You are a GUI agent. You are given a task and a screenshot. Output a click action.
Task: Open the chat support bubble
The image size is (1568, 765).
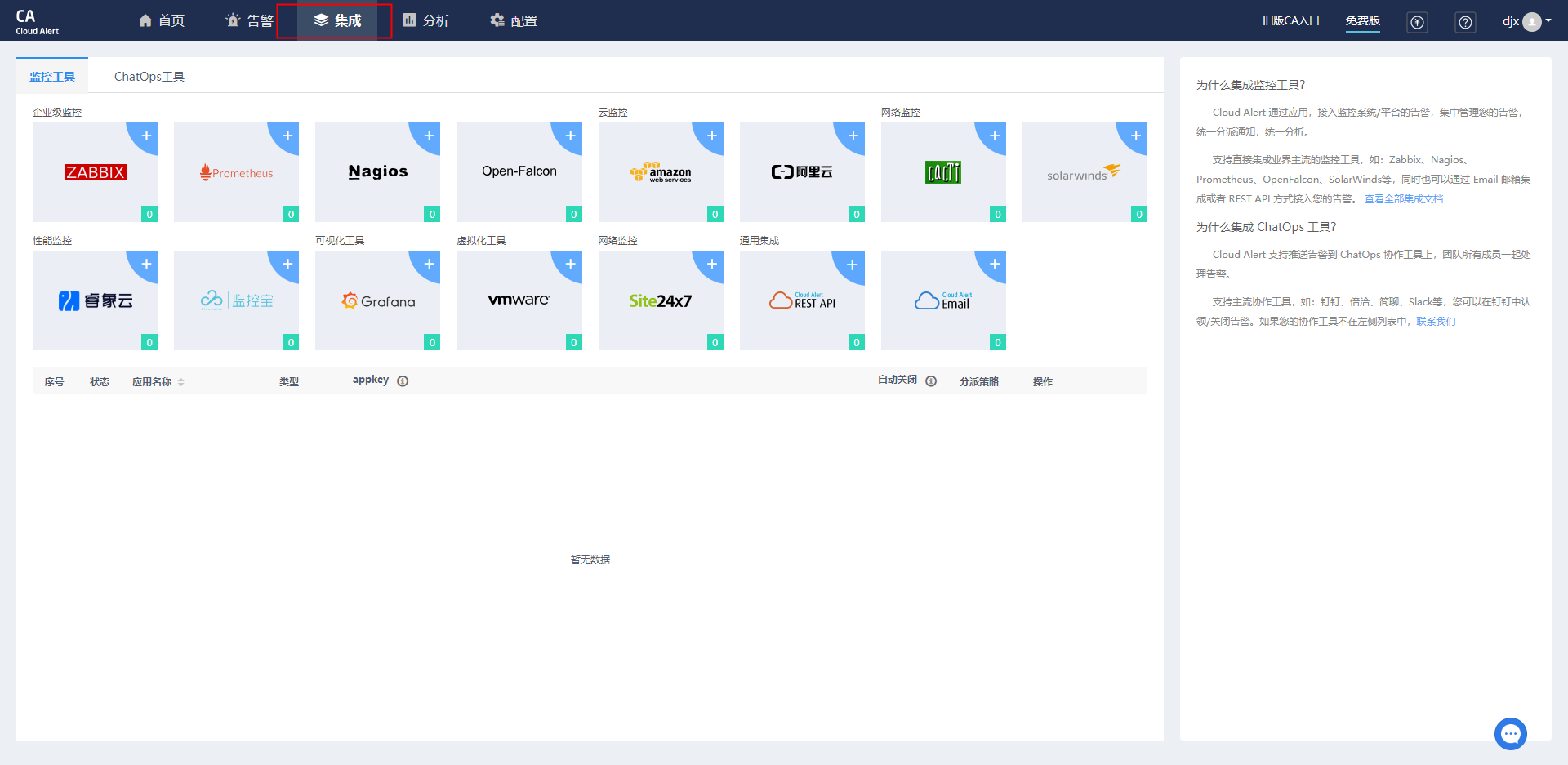tap(1511, 733)
